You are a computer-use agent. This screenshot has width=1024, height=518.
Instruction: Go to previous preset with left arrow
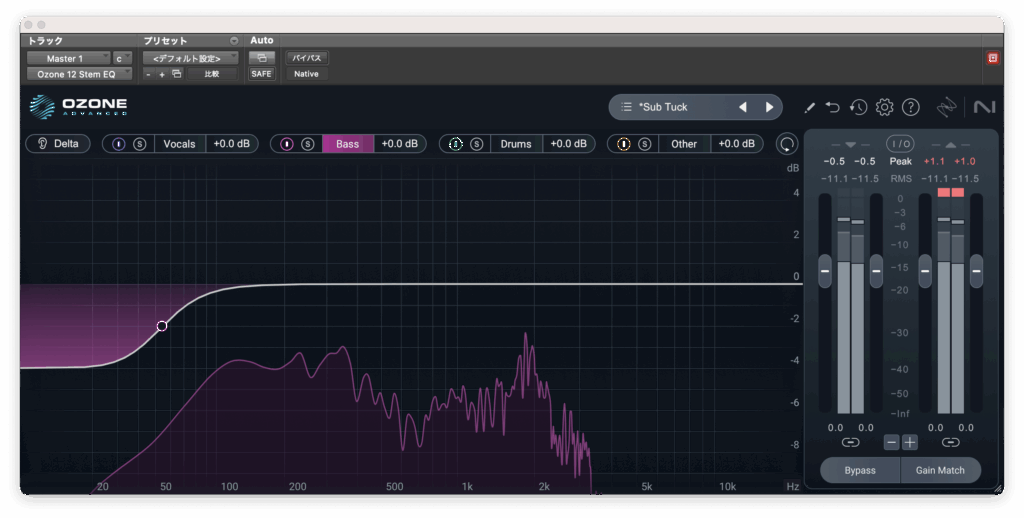[x=743, y=107]
